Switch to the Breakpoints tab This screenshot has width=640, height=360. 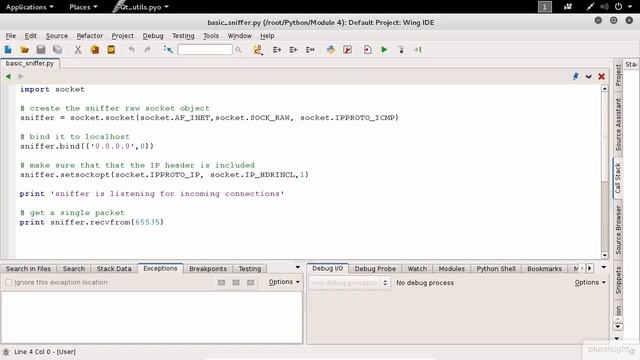(208, 269)
